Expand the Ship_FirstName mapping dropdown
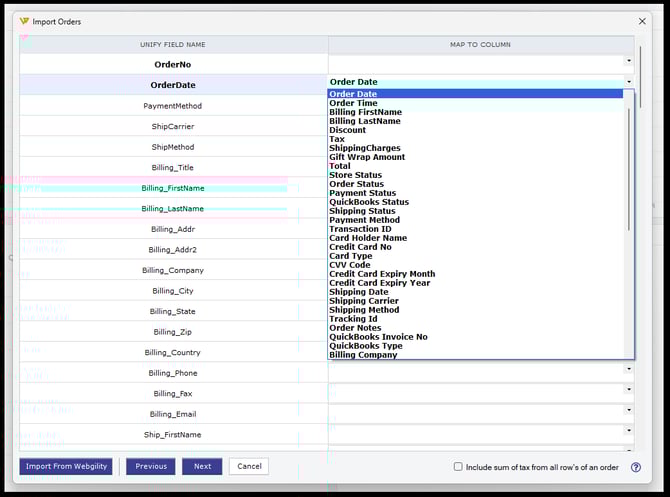This screenshot has height=497, width=670. tap(629, 431)
